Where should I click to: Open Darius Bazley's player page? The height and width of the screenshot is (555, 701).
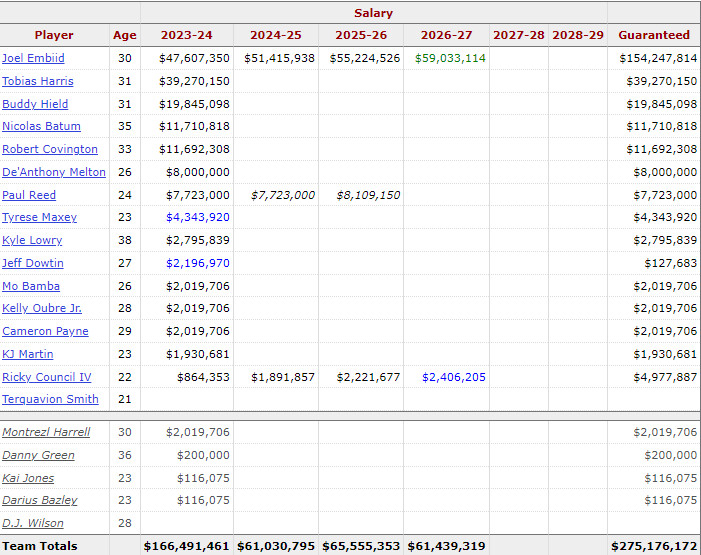click(40, 500)
